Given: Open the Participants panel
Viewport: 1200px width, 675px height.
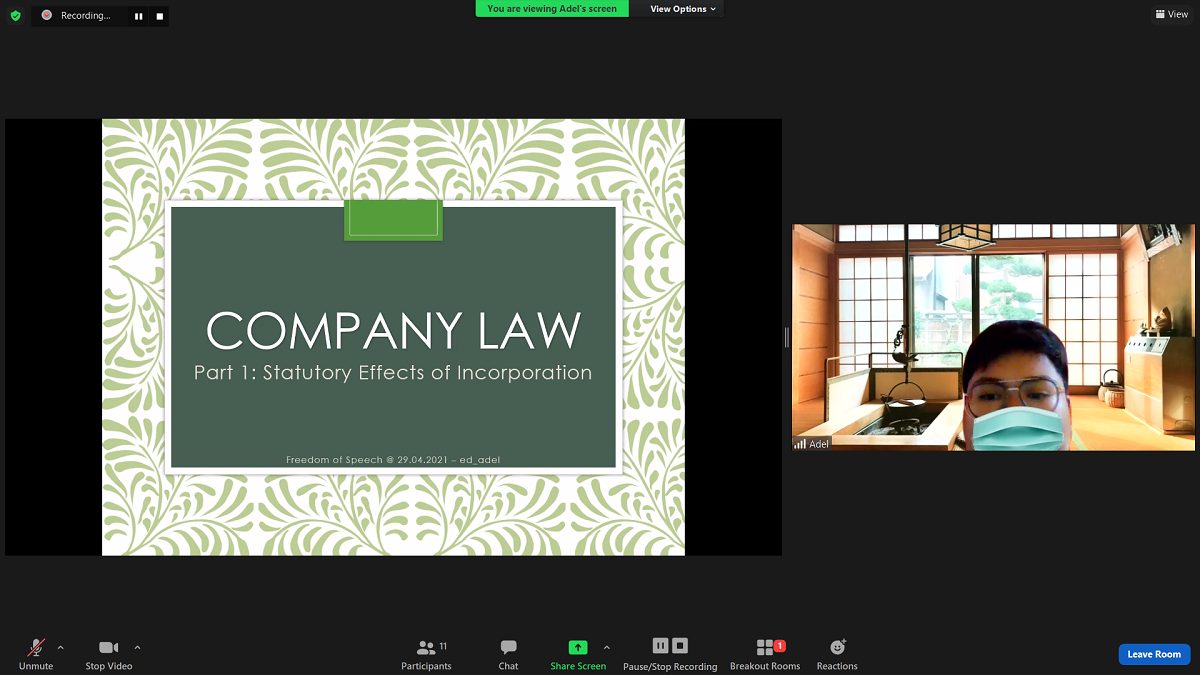Looking at the screenshot, I should (x=427, y=654).
